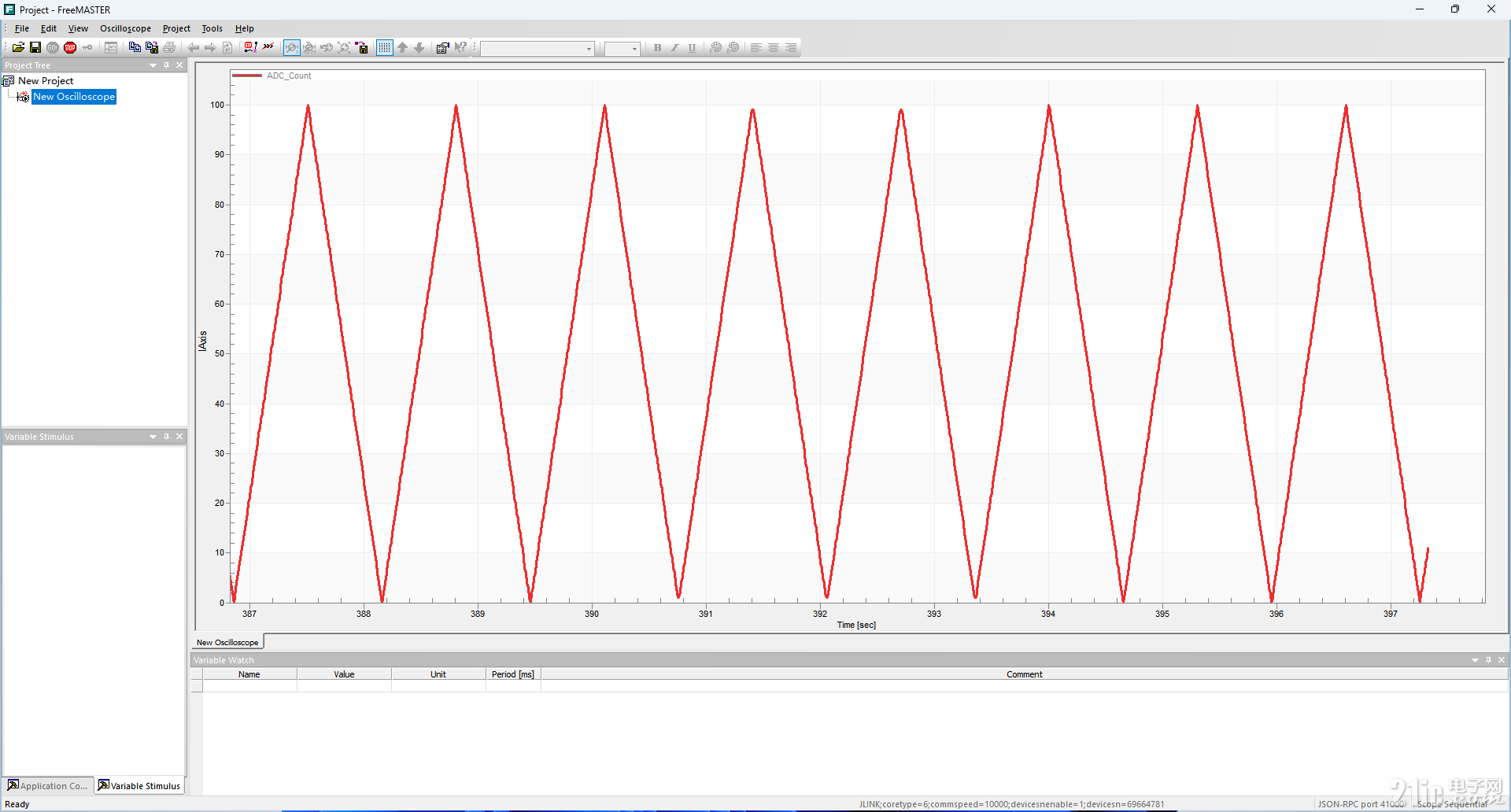Click the Name column header
Screen dimensions: 1511x812
tap(249, 674)
